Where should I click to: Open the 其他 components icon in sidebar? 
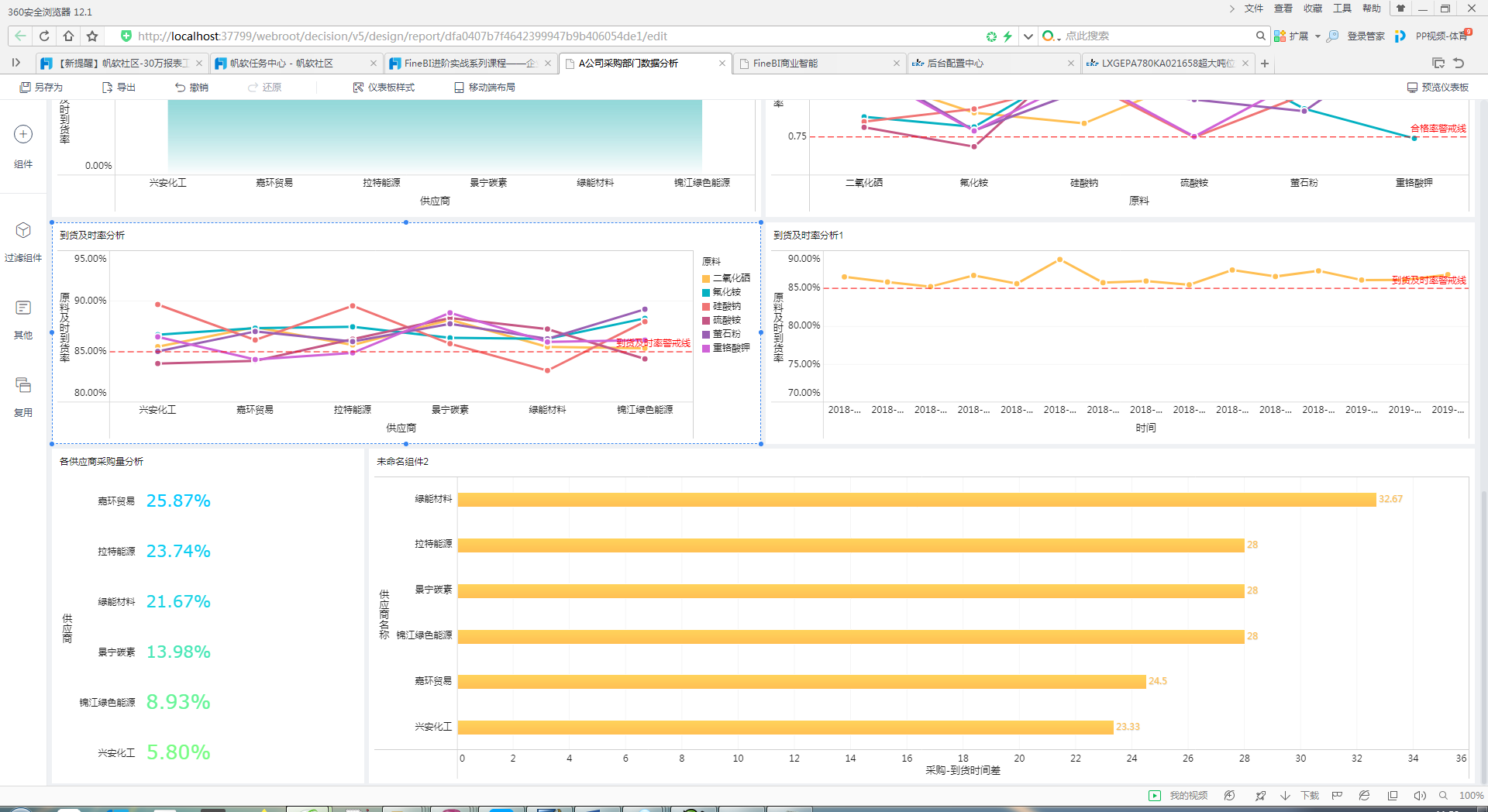point(23,308)
